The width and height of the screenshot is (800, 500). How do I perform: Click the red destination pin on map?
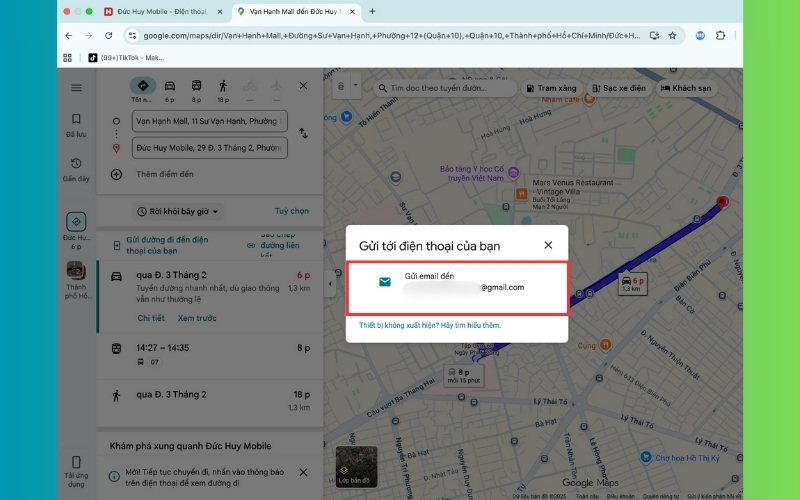pyautogui.click(x=722, y=203)
